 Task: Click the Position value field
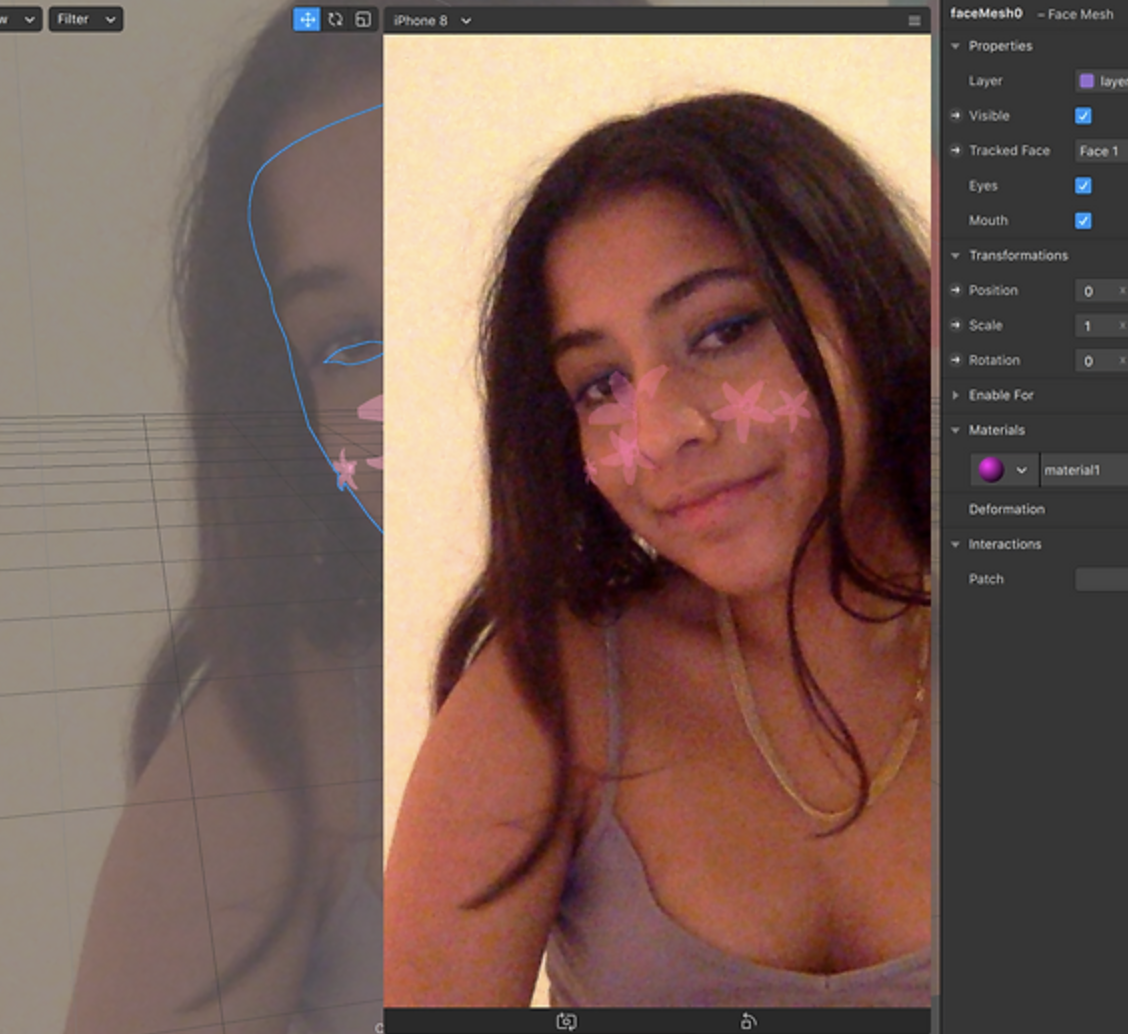click(x=1101, y=291)
